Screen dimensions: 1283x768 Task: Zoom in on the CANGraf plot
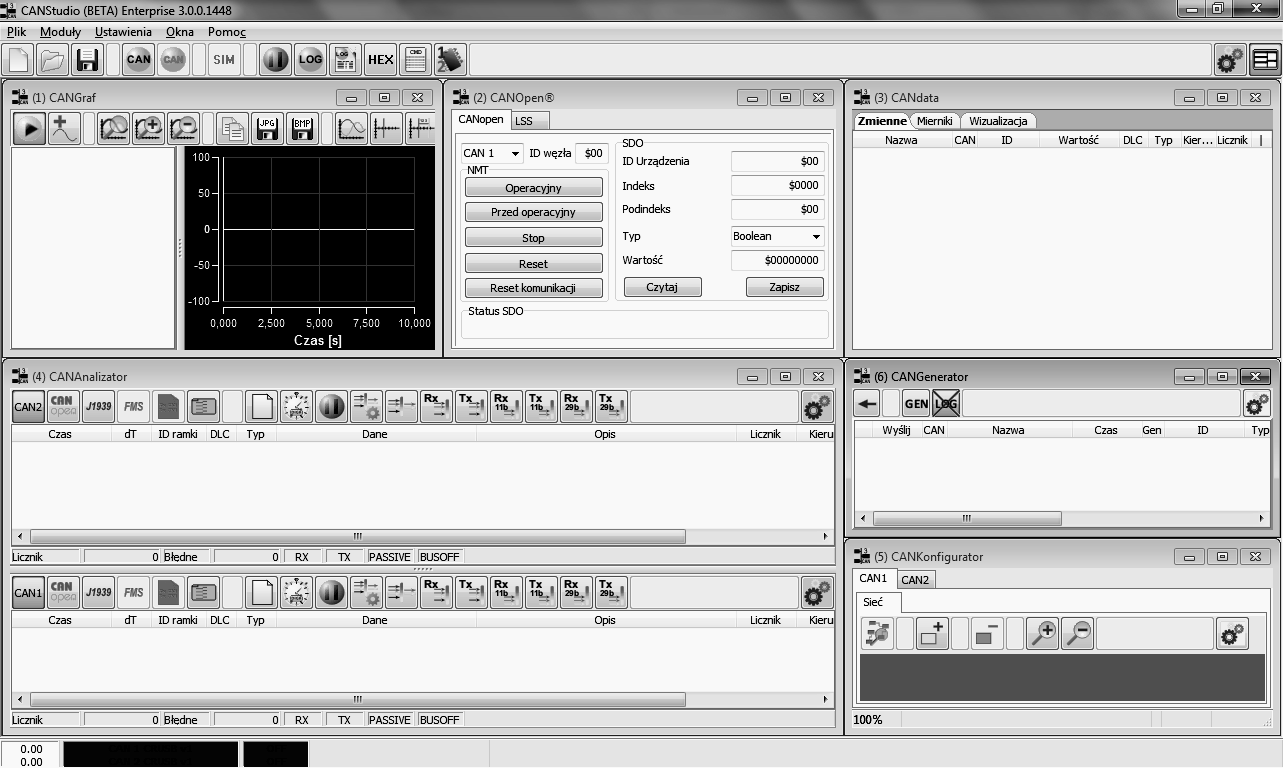(148, 129)
